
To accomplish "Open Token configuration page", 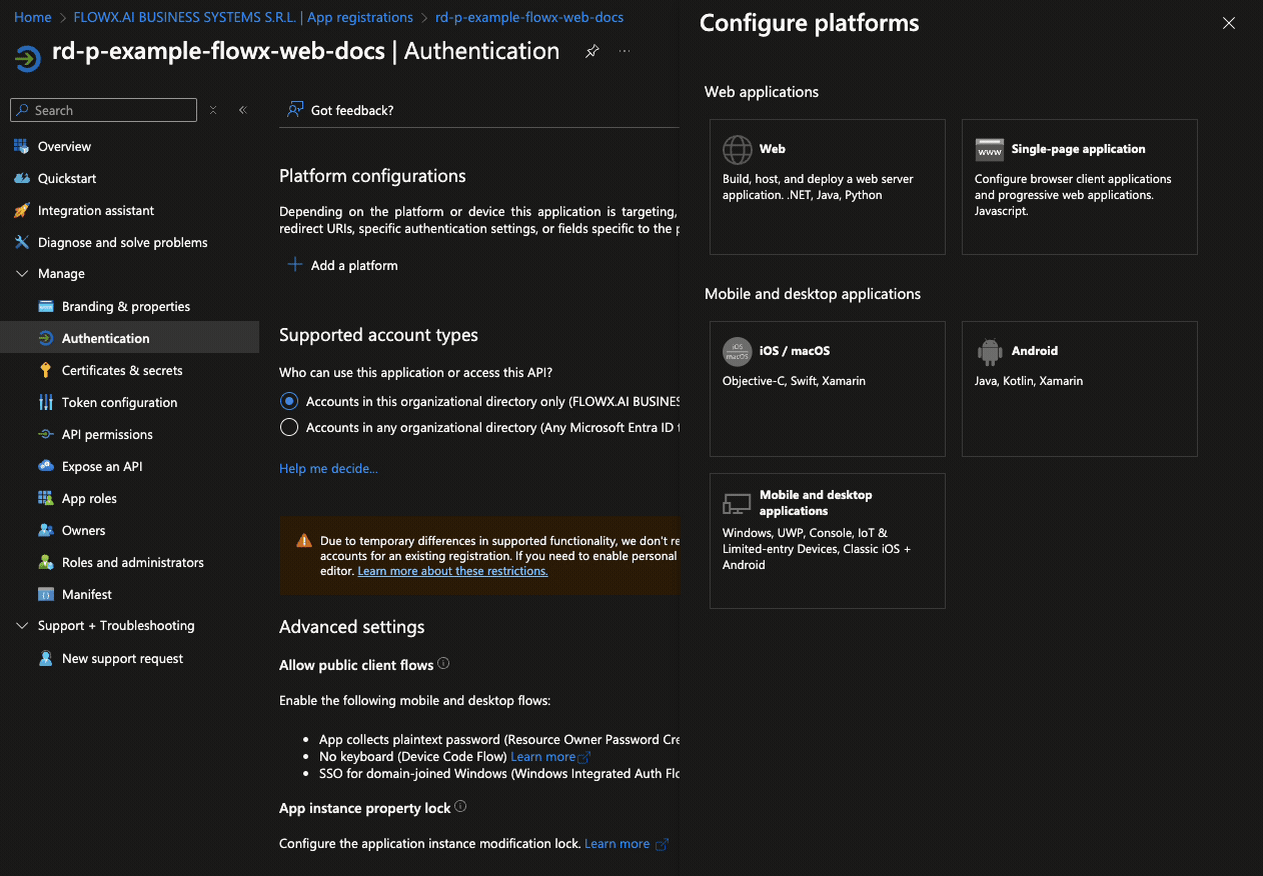I will (x=119, y=403).
